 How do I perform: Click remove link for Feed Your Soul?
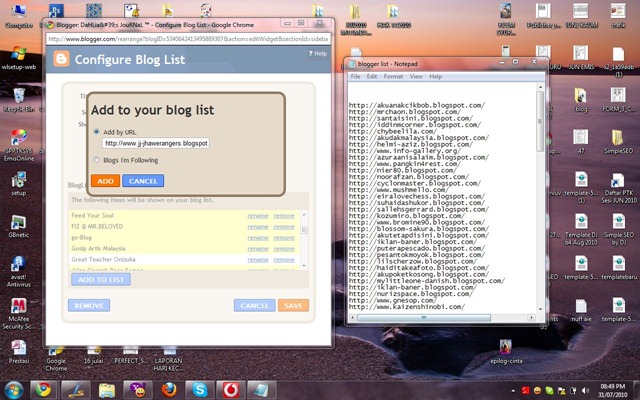tap(284, 216)
